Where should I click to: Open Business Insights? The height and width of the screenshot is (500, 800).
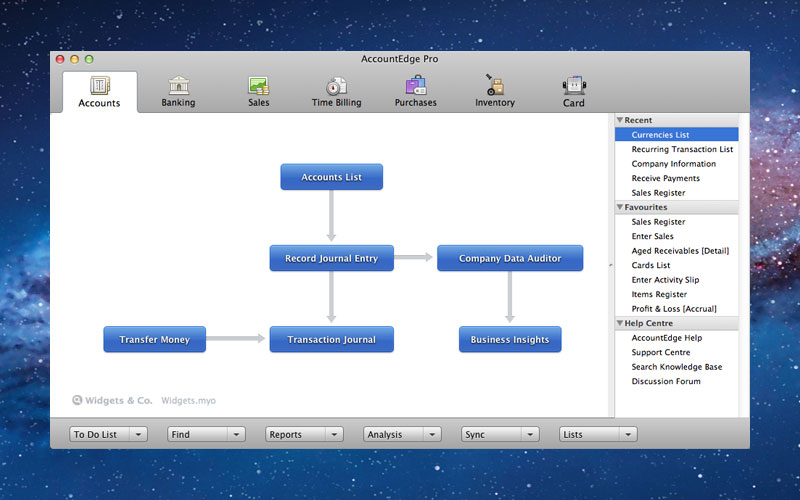click(x=510, y=339)
